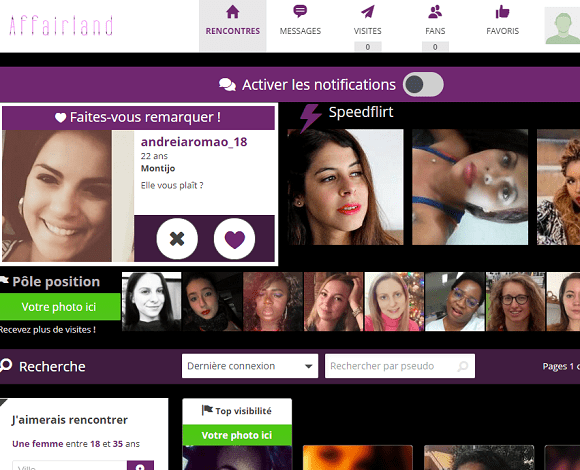This screenshot has height=470, width=580.
Task: Click the Favoris thumbs-up icon
Action: pos(502,12)
